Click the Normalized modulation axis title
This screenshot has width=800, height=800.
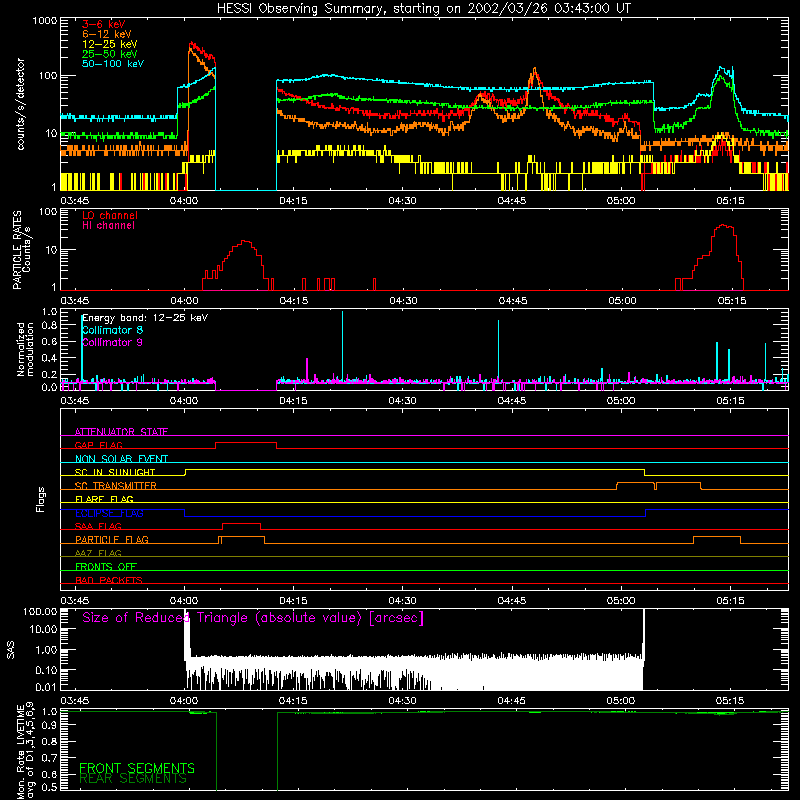tap(25, 349)
